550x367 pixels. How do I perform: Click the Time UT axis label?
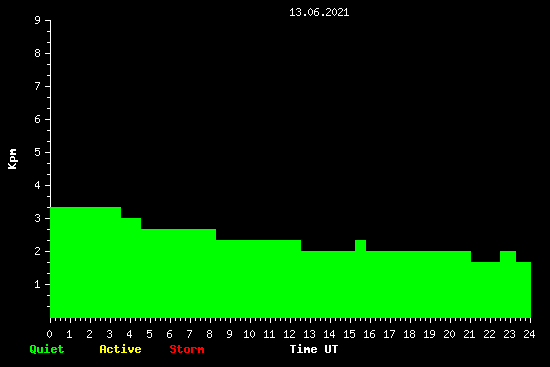point(314,349)
